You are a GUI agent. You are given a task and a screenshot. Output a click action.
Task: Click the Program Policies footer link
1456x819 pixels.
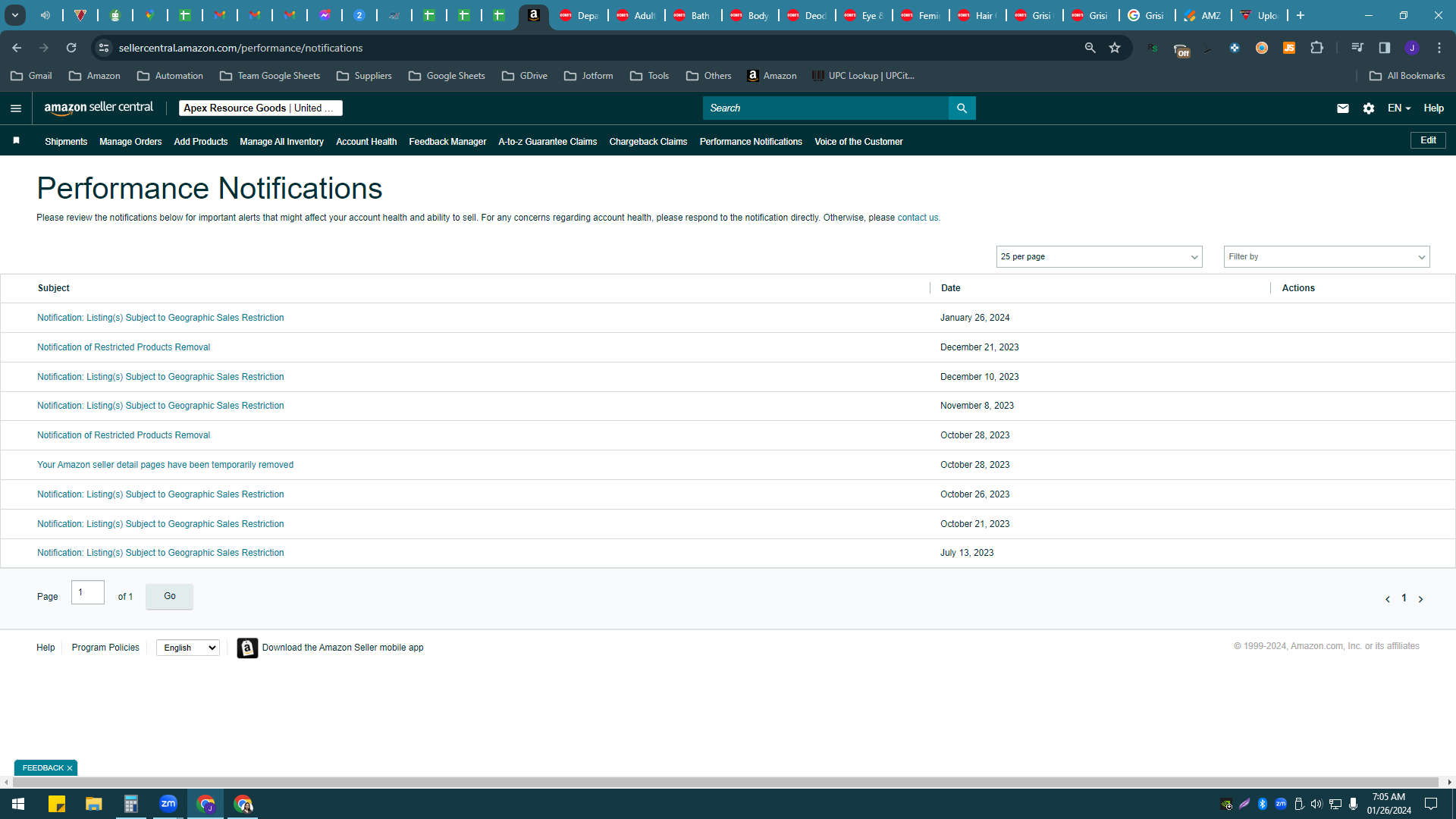tap(105, 648)
